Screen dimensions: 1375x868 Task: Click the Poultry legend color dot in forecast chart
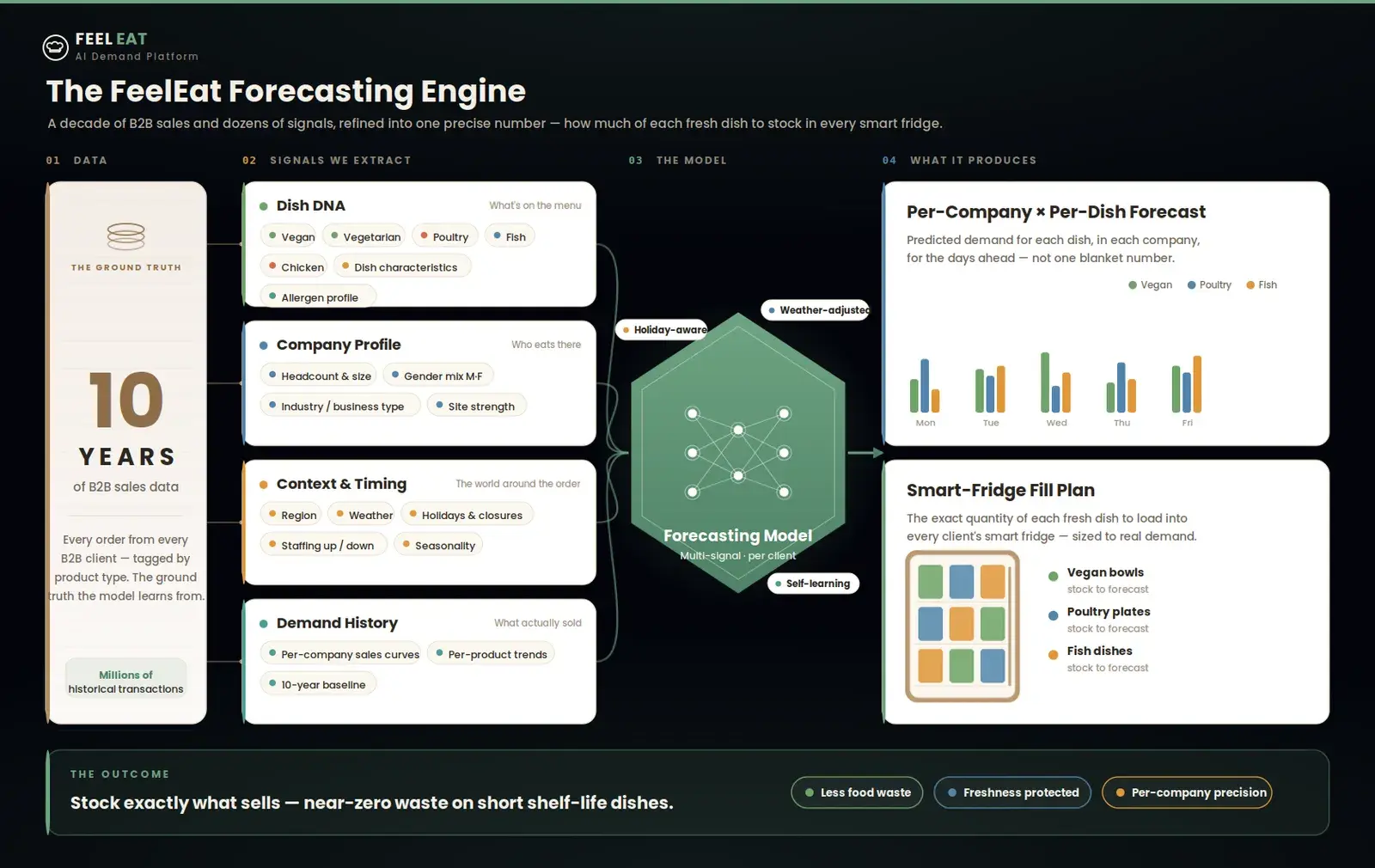click(1191, 285)
